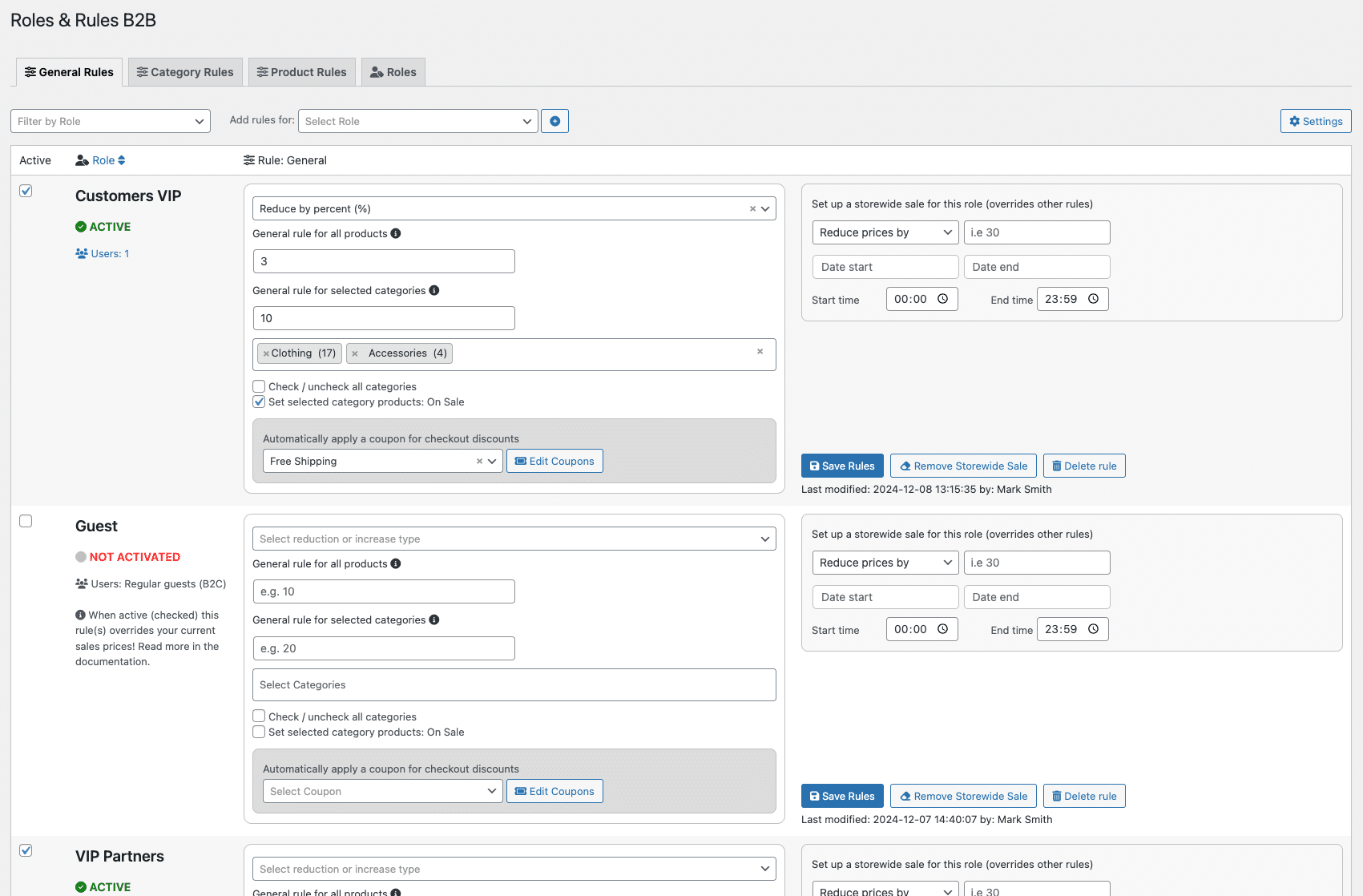This screenshot has height=896, width=1363.
Task: Click Guest e.g. 20 categories field
Action: click(384, 648)
